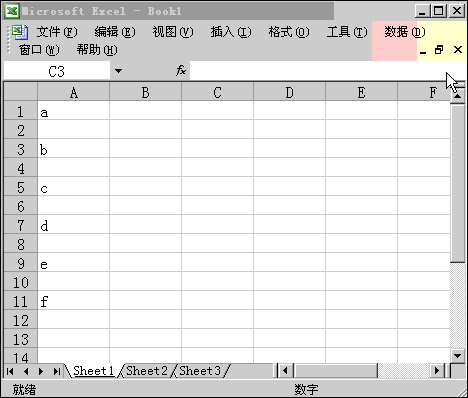This screenshot has height=398, width=468.
Task: Click the tab split bar before horizontal scrollbar
Action: [x=276, y=371]
